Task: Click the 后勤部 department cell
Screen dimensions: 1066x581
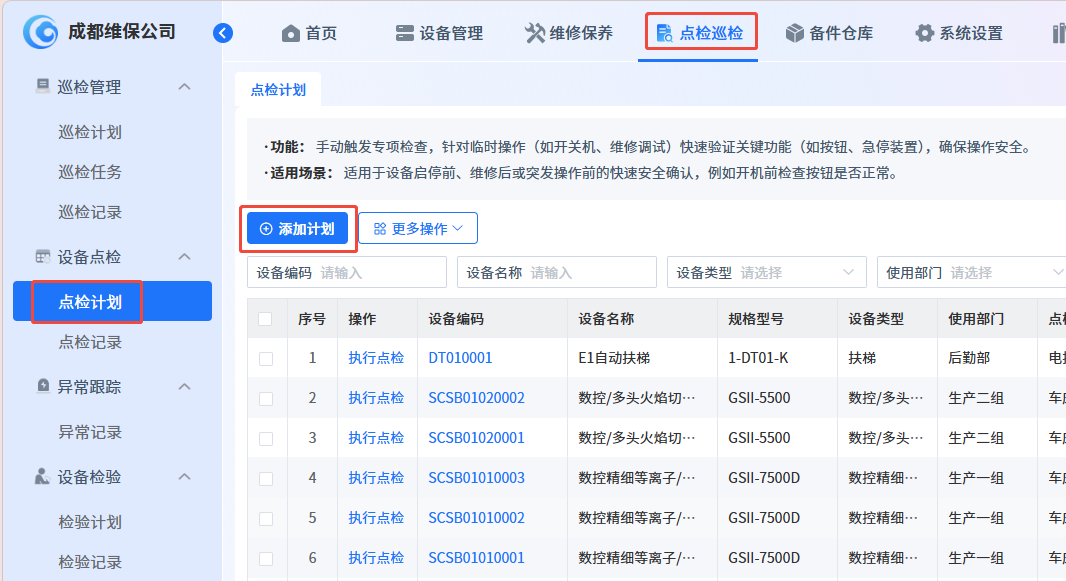Action: 969,358
